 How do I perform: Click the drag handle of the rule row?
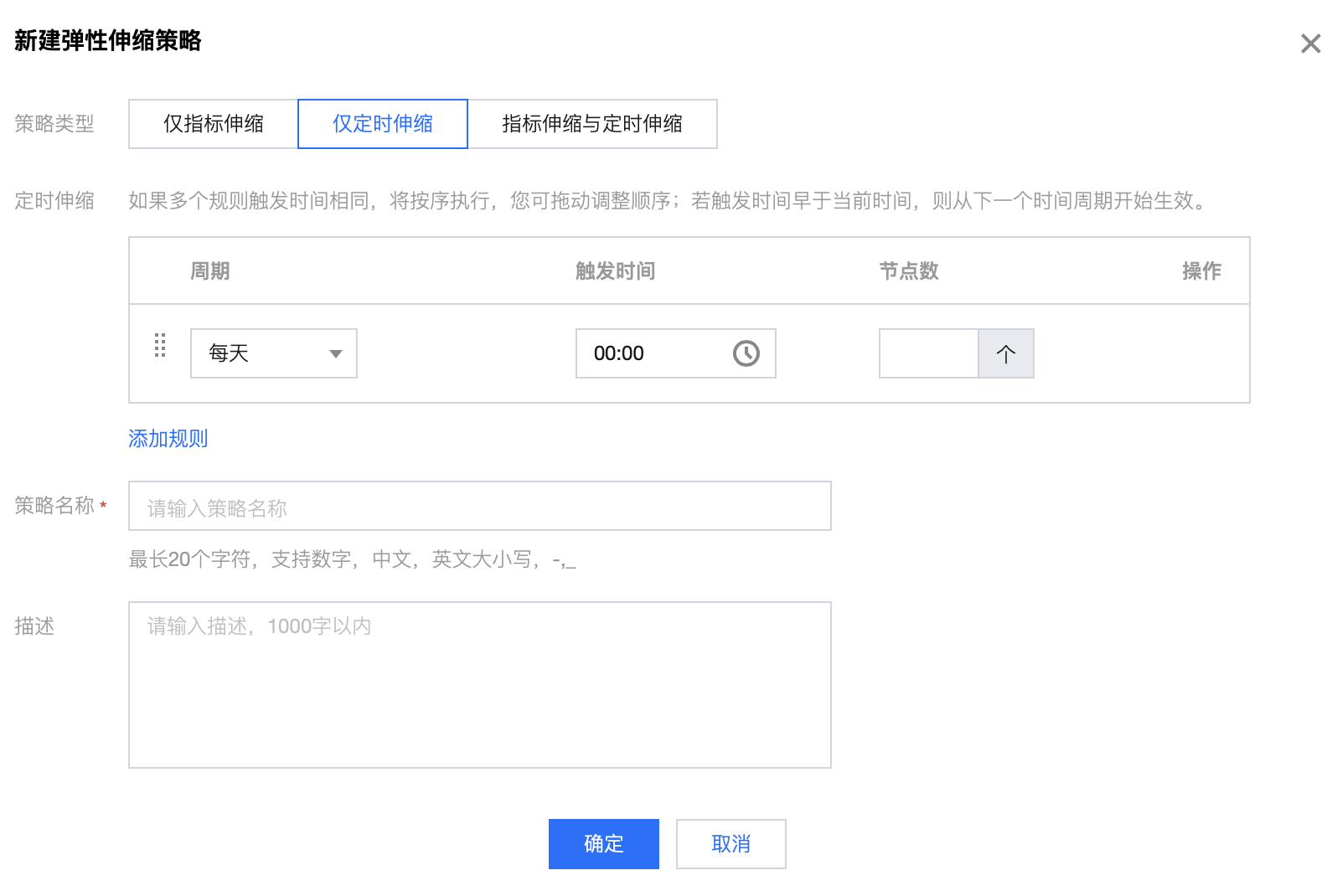160,345
